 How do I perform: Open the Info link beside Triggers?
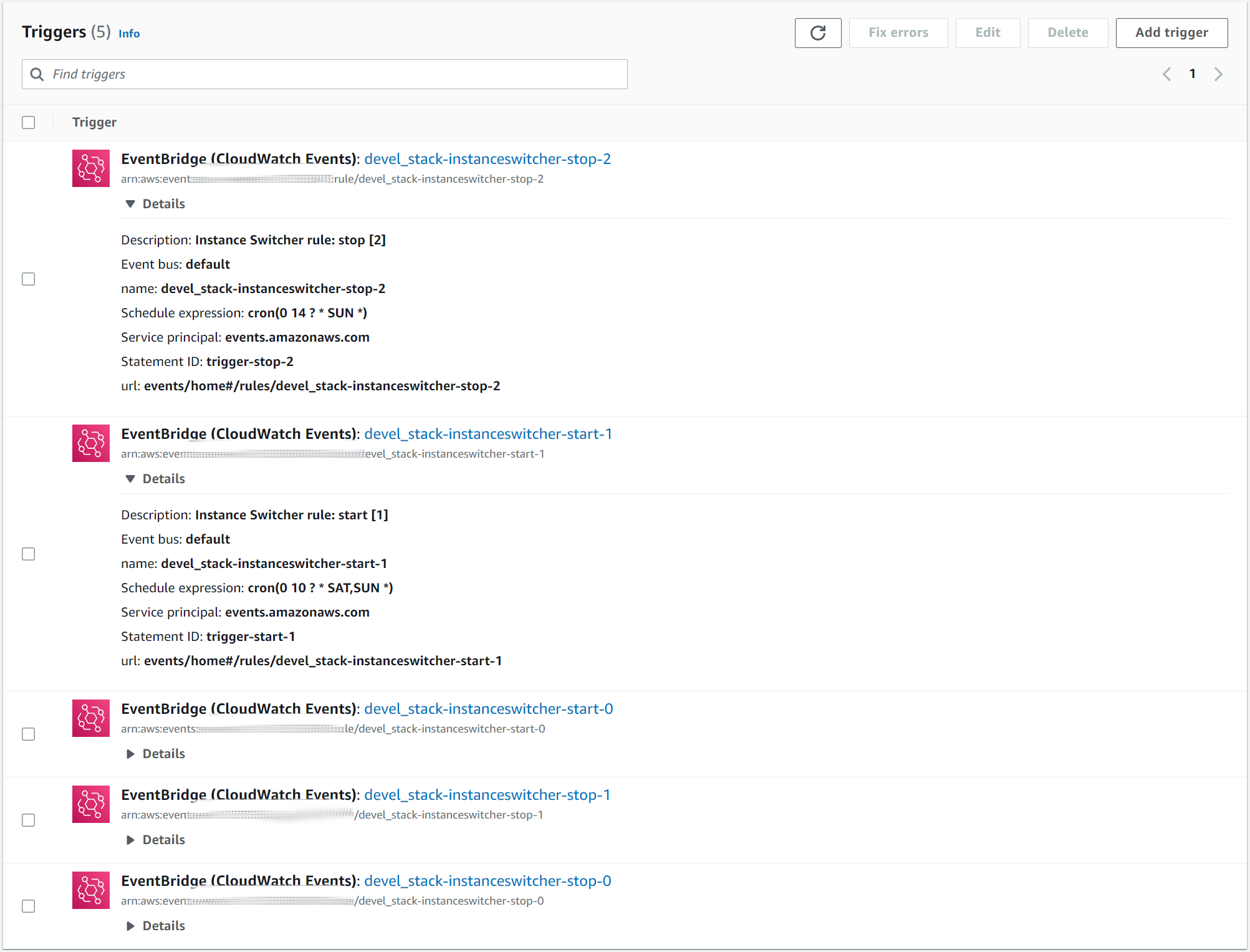pyautogui.click(x=129, y=34)
